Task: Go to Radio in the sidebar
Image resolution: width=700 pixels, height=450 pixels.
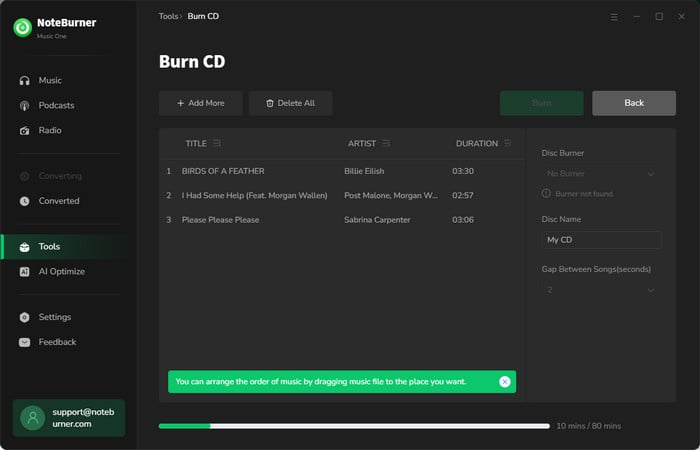Action: (x=50, y=130)
